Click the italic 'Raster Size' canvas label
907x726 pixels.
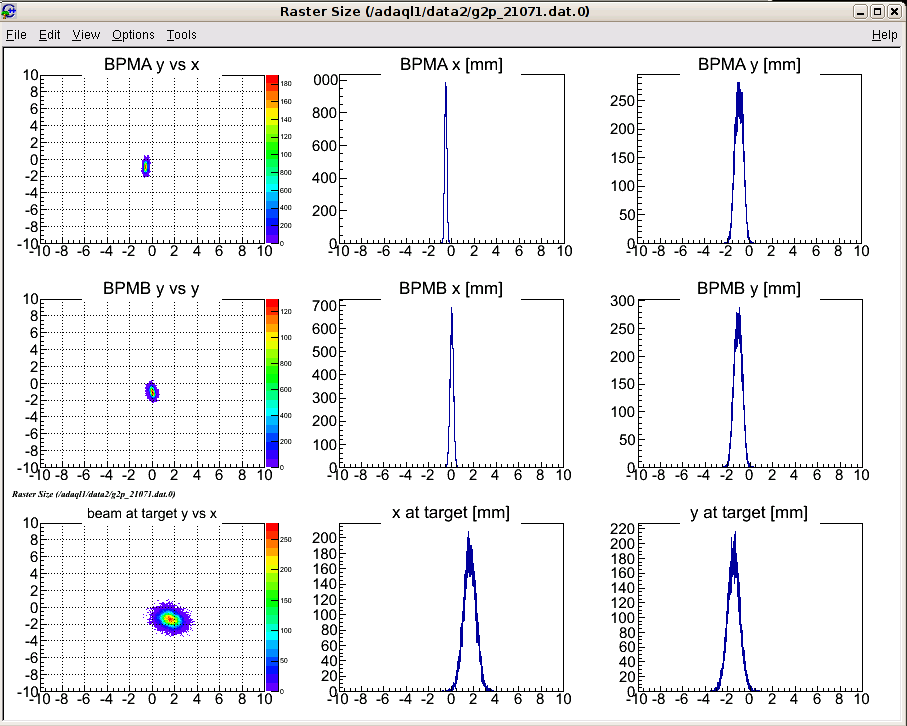click(x=94, y=494)
